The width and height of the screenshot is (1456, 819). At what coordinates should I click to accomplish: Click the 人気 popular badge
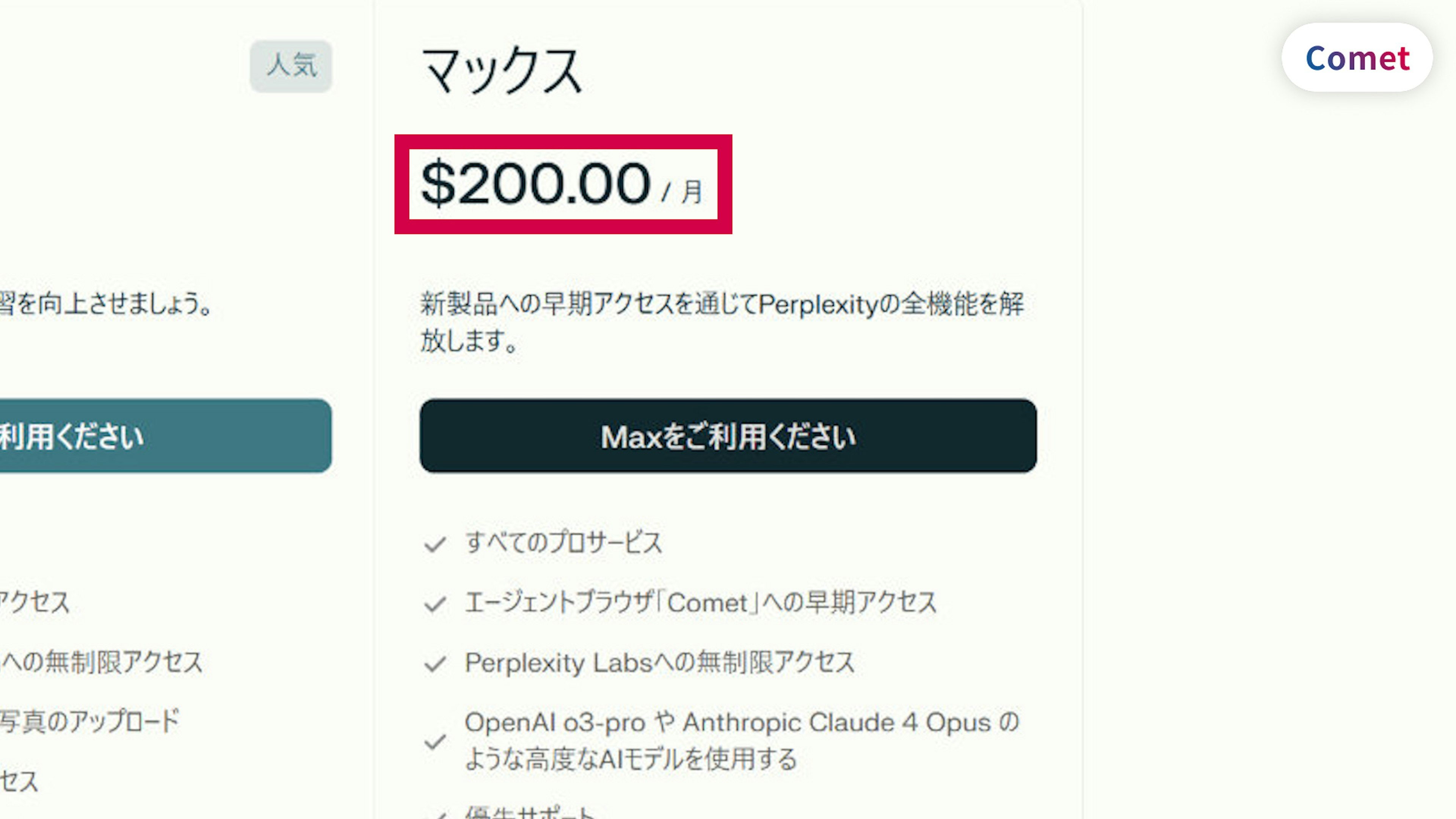coord(291,66)
